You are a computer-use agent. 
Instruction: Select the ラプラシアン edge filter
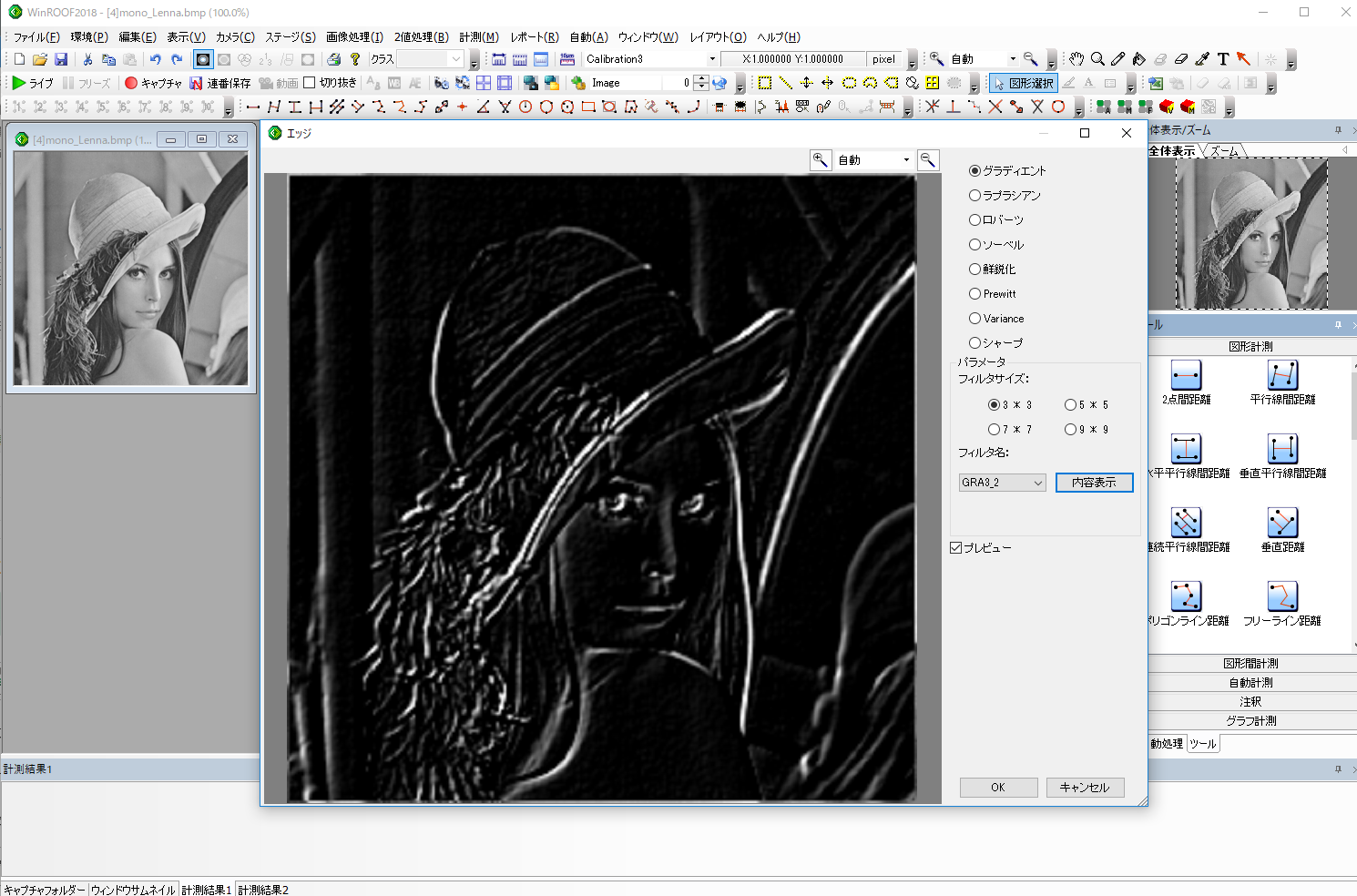click(x=1005, y=195)
